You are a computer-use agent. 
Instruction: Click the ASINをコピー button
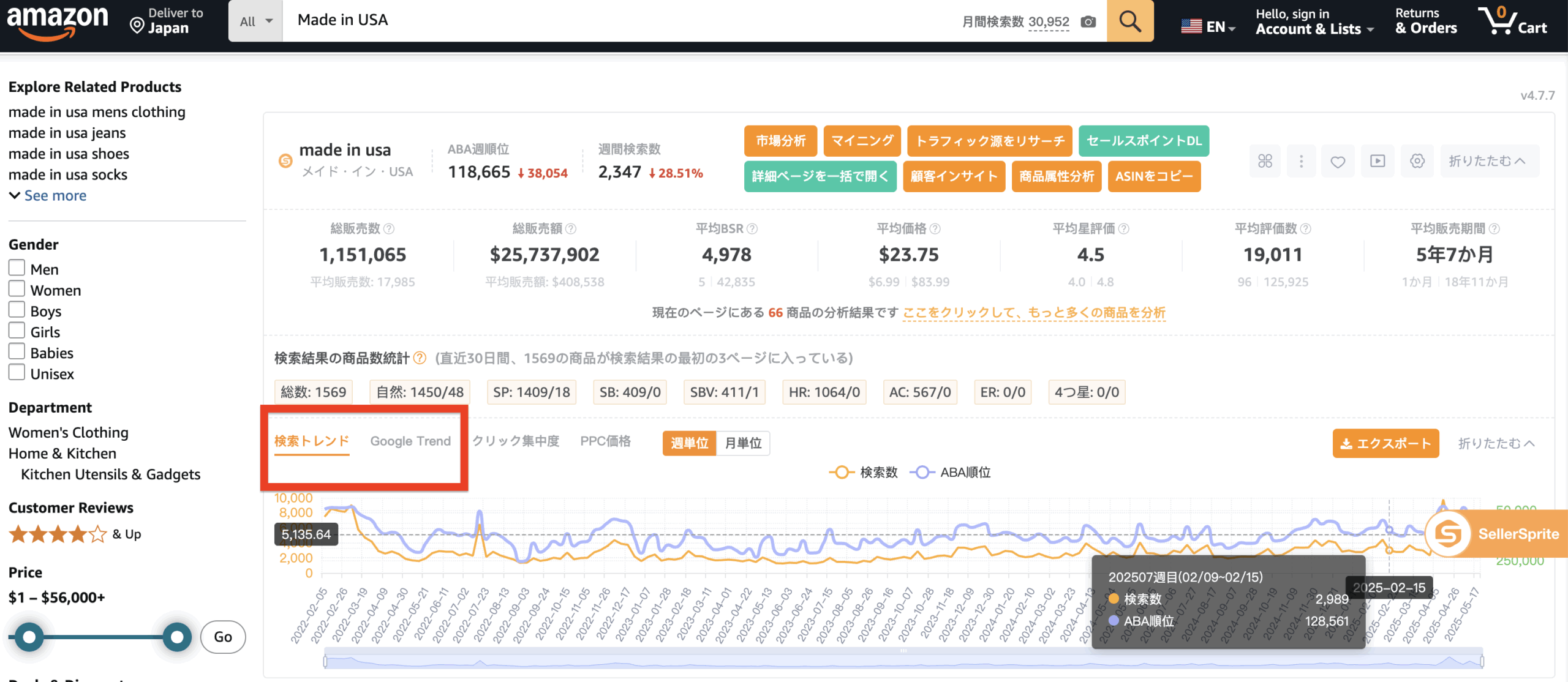[x=1154, y=176]
